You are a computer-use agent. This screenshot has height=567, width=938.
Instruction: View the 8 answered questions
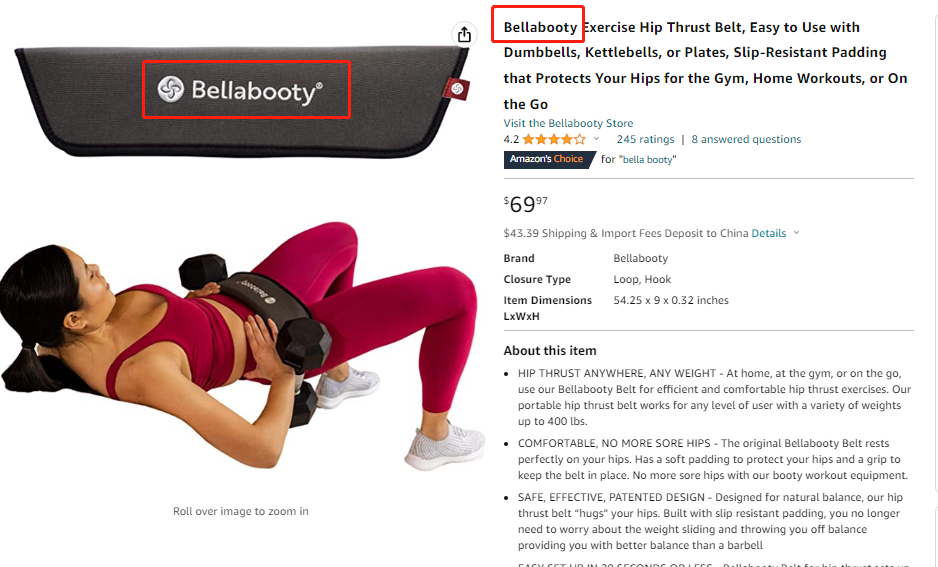(x=746, y=139)
